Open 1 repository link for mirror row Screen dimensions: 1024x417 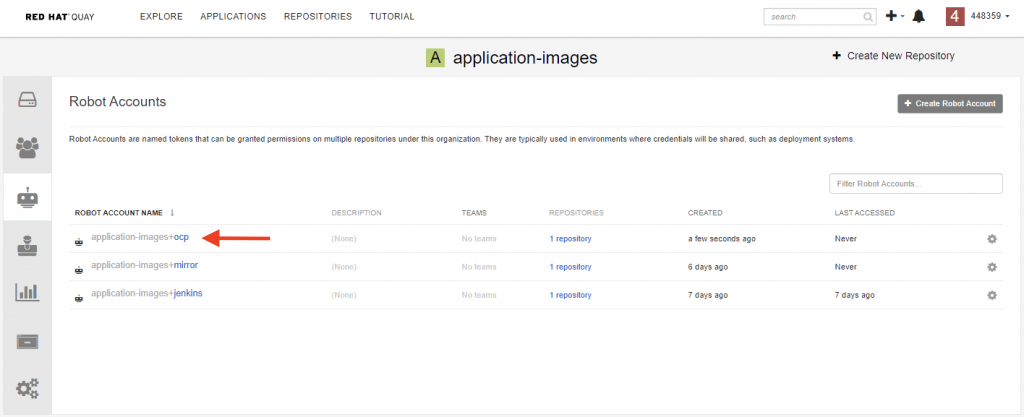pos(570,267)
